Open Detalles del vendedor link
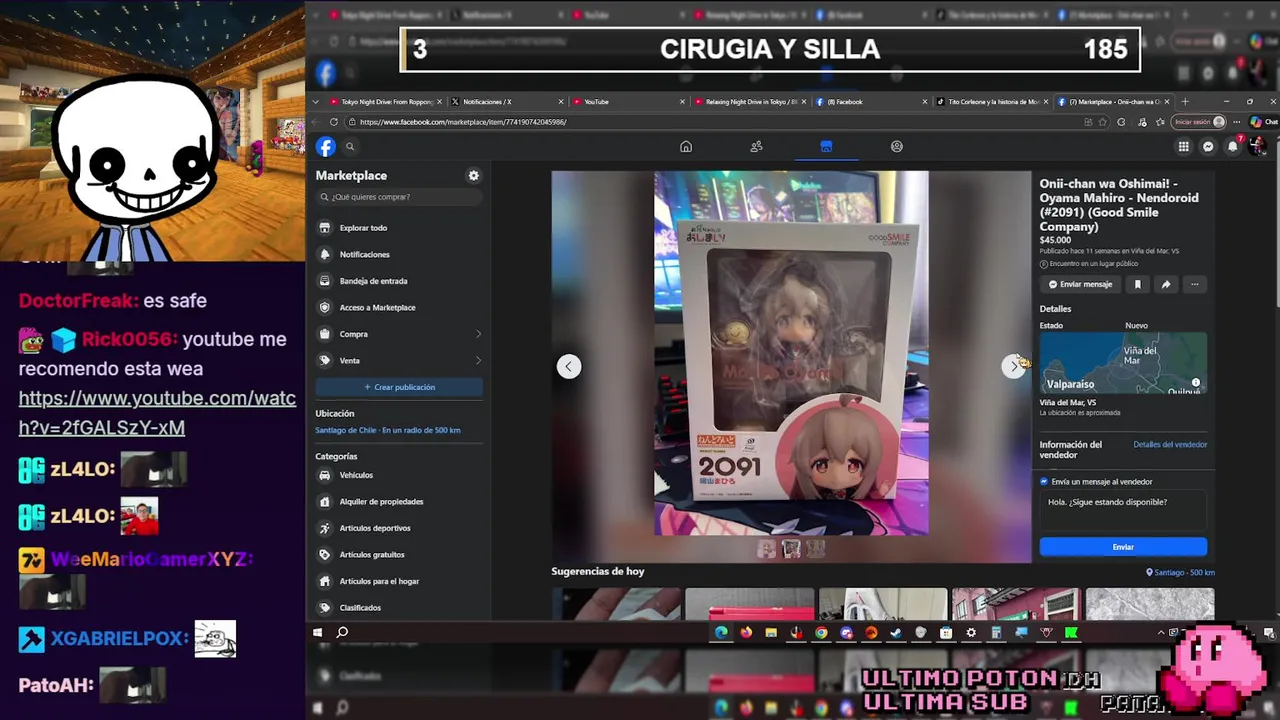The width and height of the screenshot is (1280, 720). point(1170,444)
